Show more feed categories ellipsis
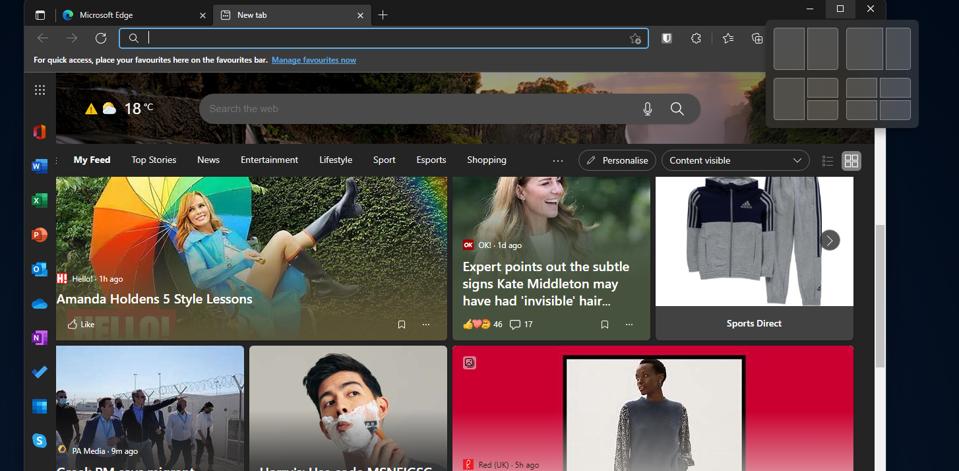This screenshot has width=959, height=471. tap(558, 160)
